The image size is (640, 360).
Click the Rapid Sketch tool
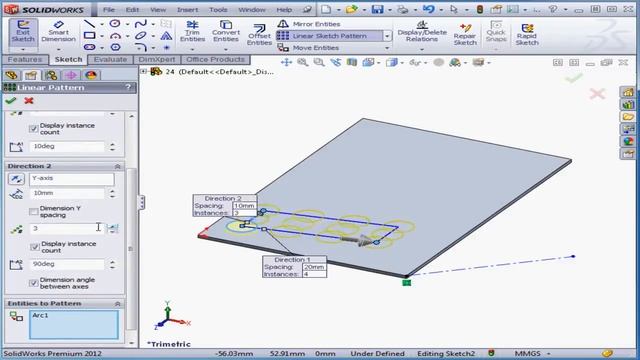coord(527,34)
